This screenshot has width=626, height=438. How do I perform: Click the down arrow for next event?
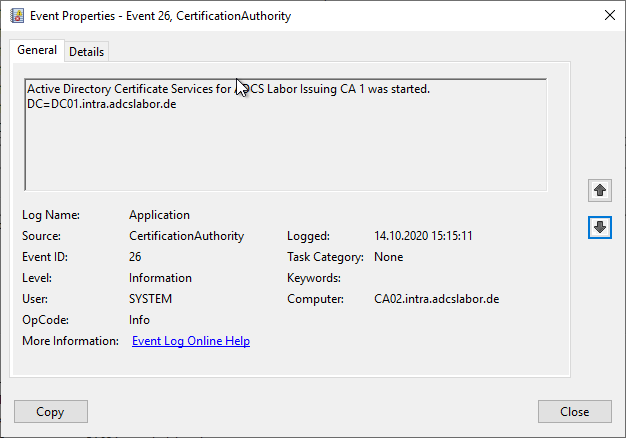pyautogui.click(x=600, y=227)
